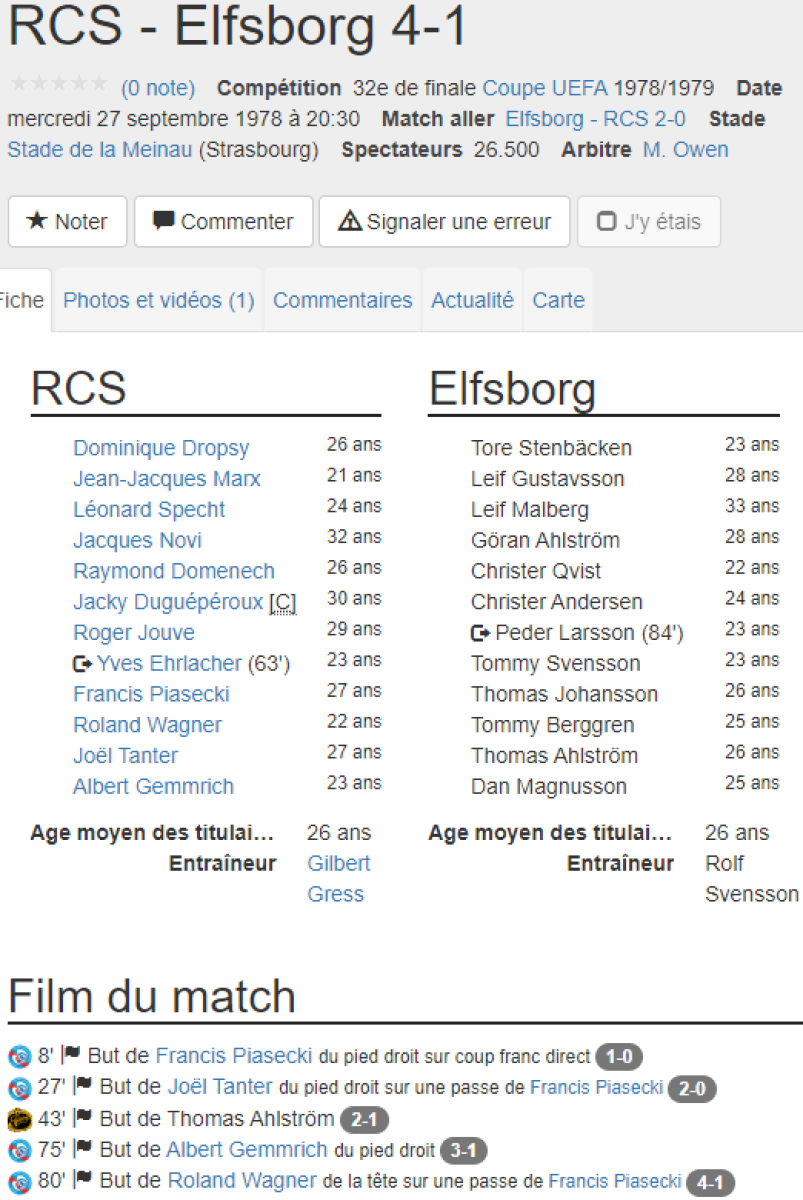Select the Carte tab

[x=558, y=300]
